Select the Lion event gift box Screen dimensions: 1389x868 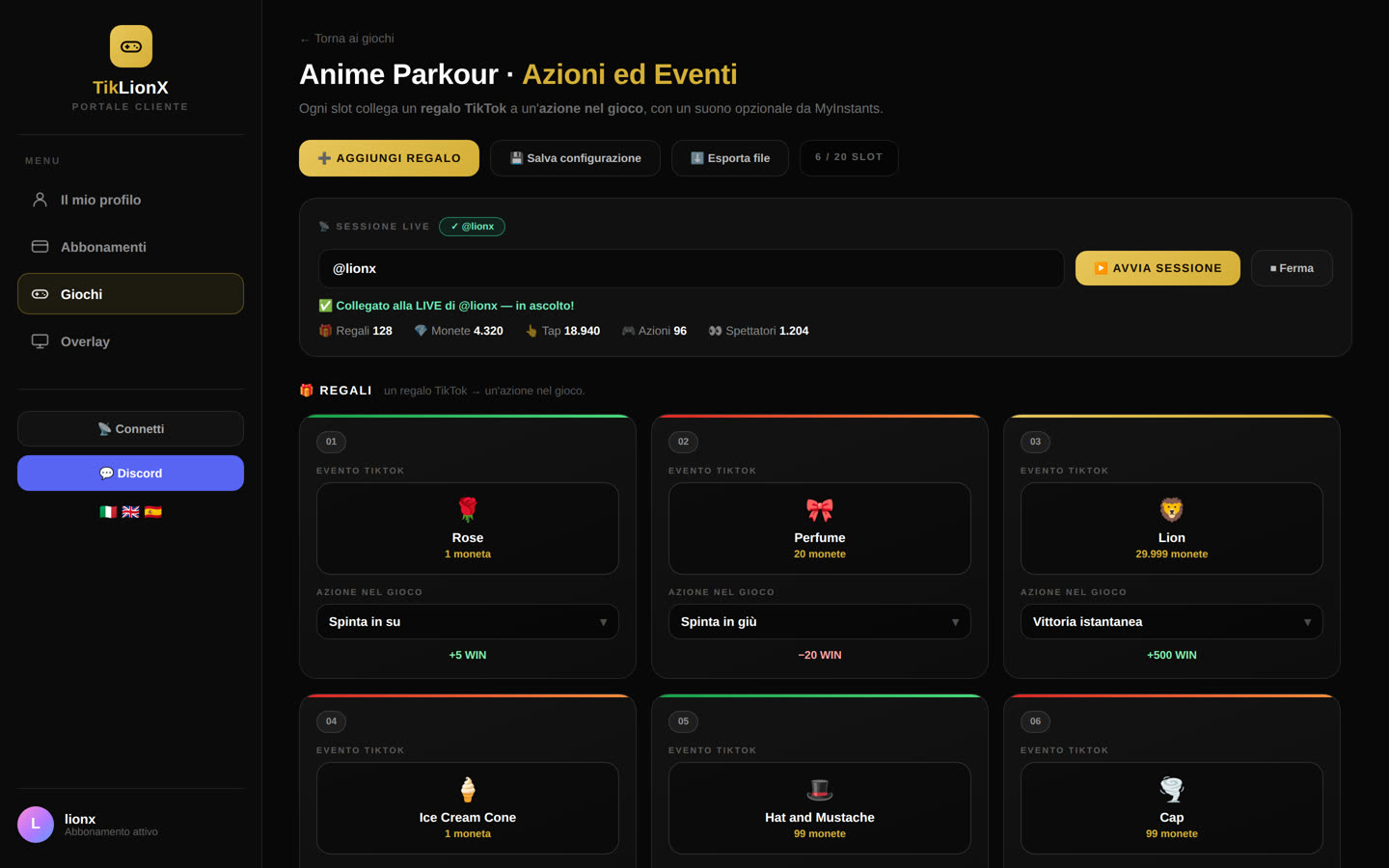click(1172, 529)
